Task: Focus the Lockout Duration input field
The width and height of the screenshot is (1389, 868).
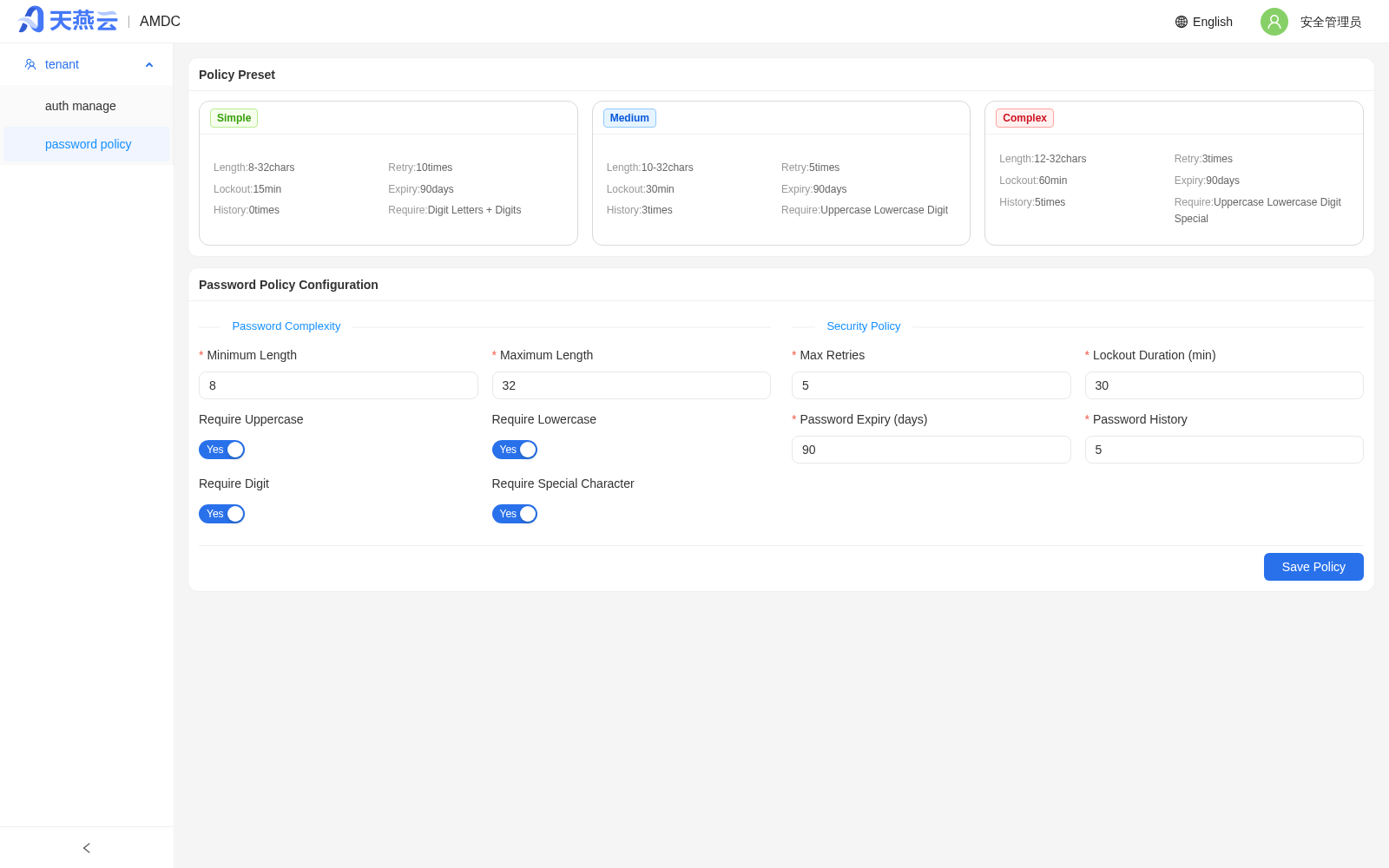Action: tap(1224, 385)
